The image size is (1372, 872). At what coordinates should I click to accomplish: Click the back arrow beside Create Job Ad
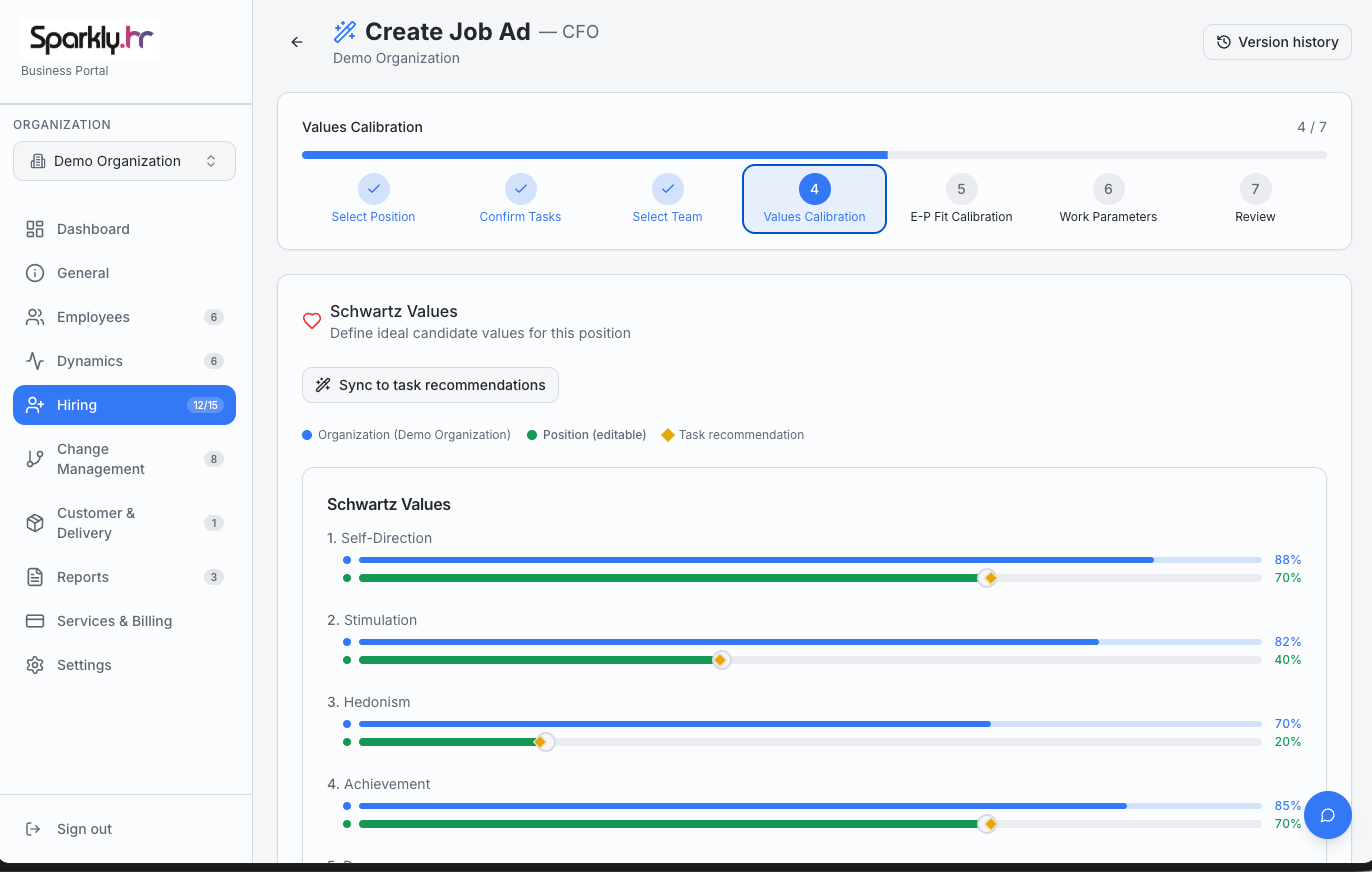[297, 42]
